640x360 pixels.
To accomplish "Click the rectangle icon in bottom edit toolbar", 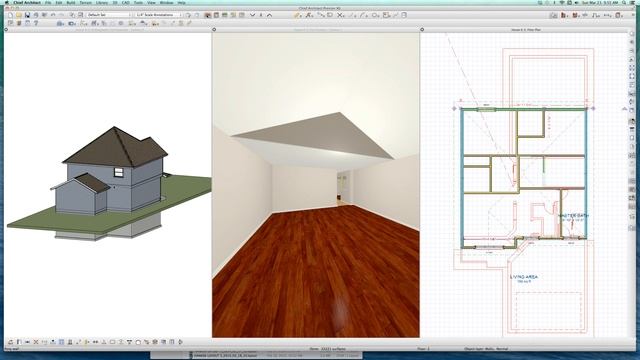I will pos(112,342).
